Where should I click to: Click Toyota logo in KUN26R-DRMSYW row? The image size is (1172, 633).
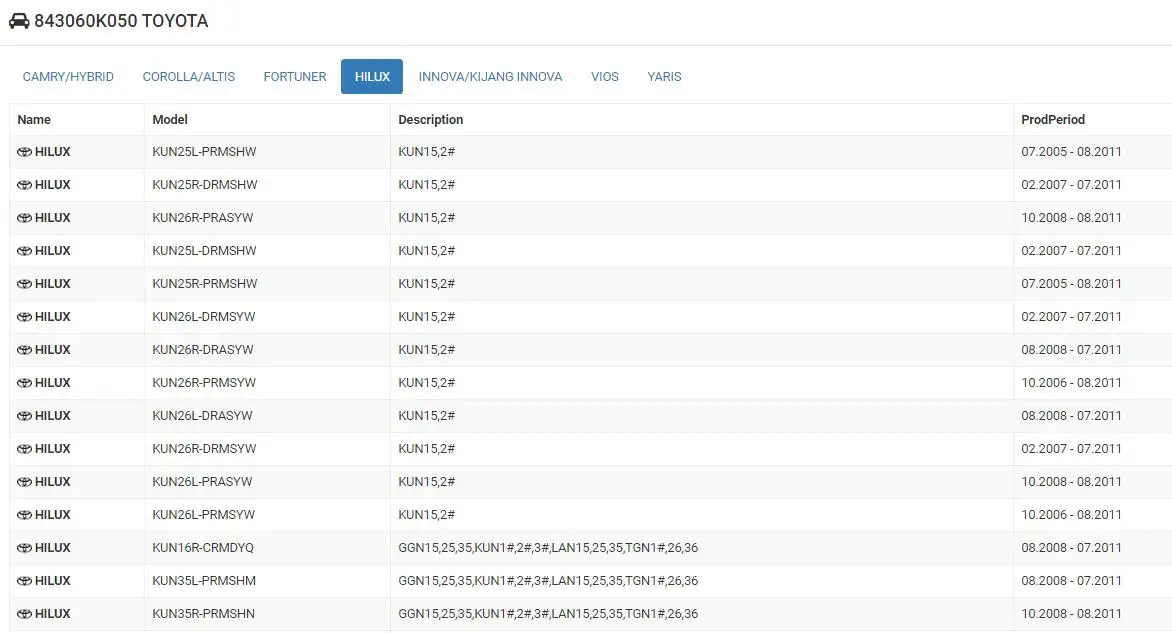[x=24, y=448]
